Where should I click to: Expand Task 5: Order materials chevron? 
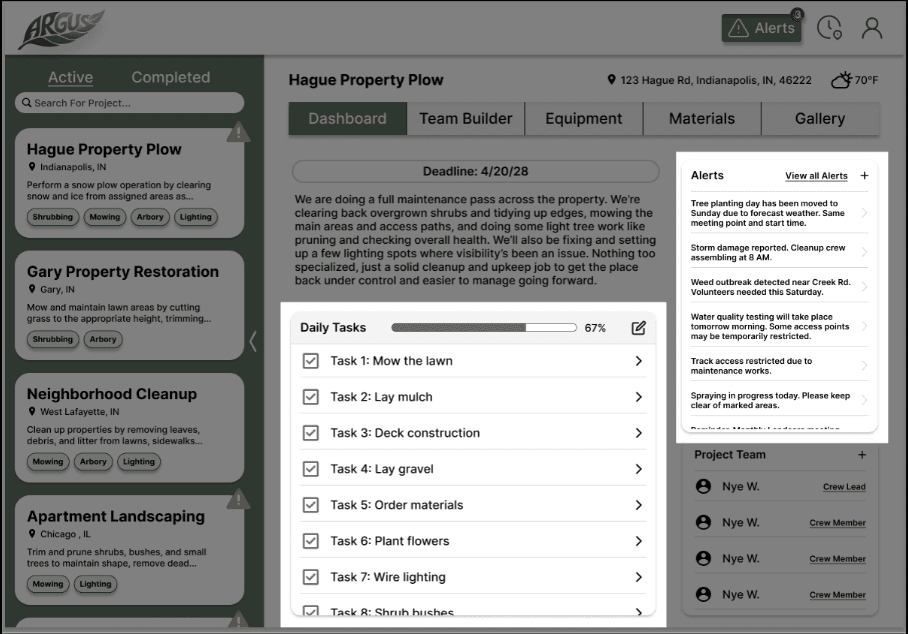coord(639,505)
